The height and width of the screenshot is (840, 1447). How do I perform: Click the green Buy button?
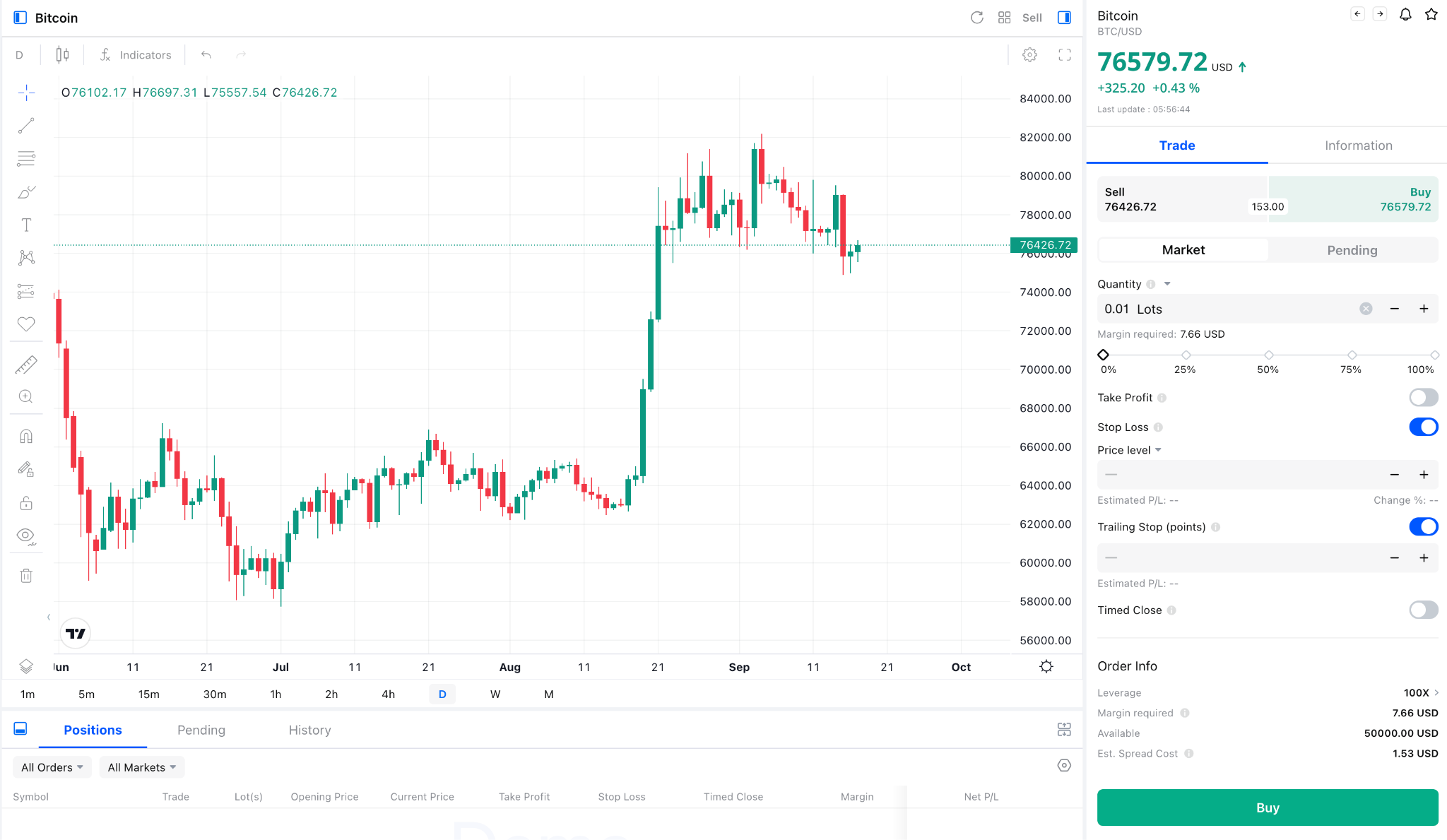pos(1268,808)
